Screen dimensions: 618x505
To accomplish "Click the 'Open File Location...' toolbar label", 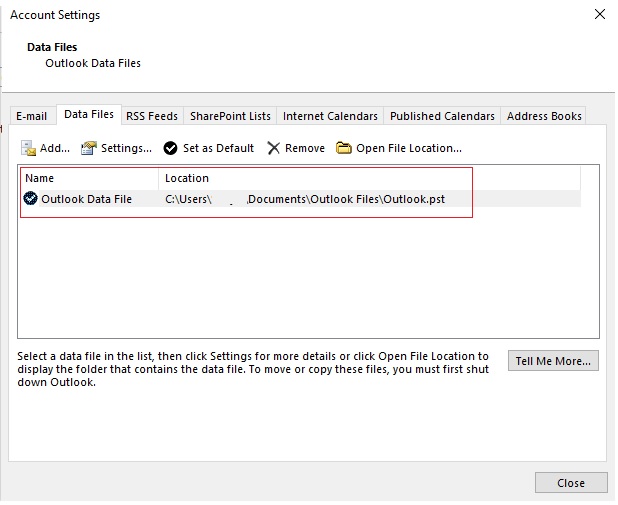I will coord(409,148).
